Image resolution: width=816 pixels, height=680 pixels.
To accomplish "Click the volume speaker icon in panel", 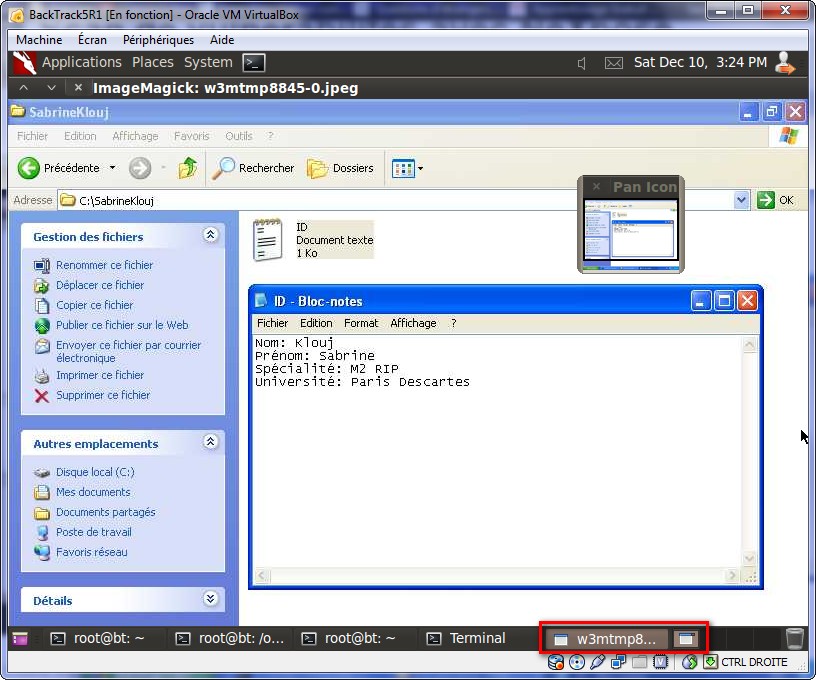I will 582,63.
